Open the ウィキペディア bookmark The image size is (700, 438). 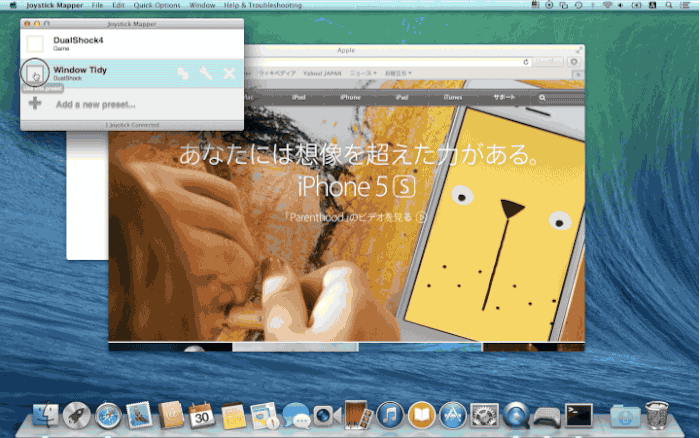coord(277,73)
